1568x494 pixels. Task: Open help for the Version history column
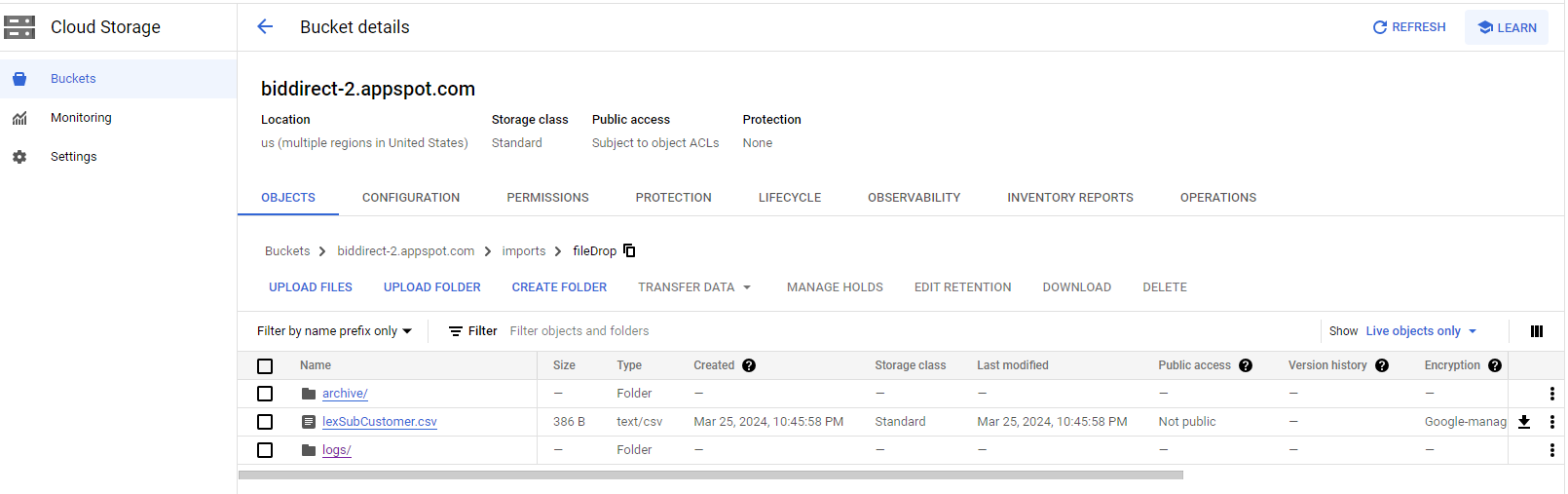click(1382, 365)
